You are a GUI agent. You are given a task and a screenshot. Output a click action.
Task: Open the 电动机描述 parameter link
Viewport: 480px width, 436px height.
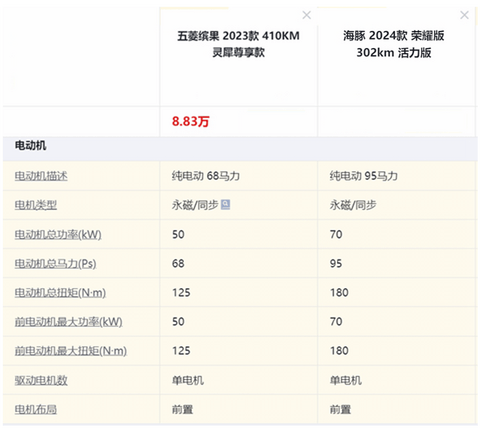pyautogui.click(x=41, y=176)
